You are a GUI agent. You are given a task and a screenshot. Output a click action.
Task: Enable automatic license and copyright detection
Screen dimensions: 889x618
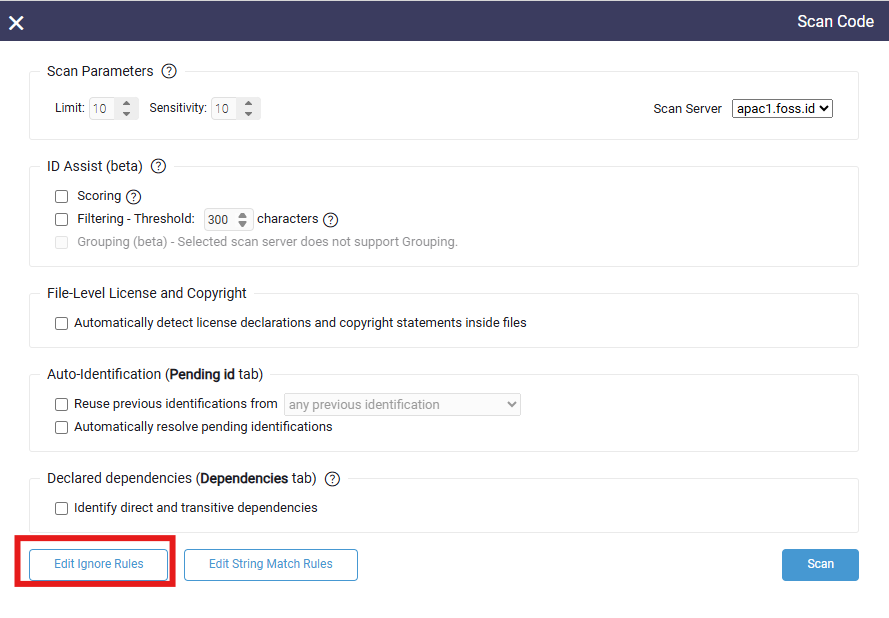[62, 323]
